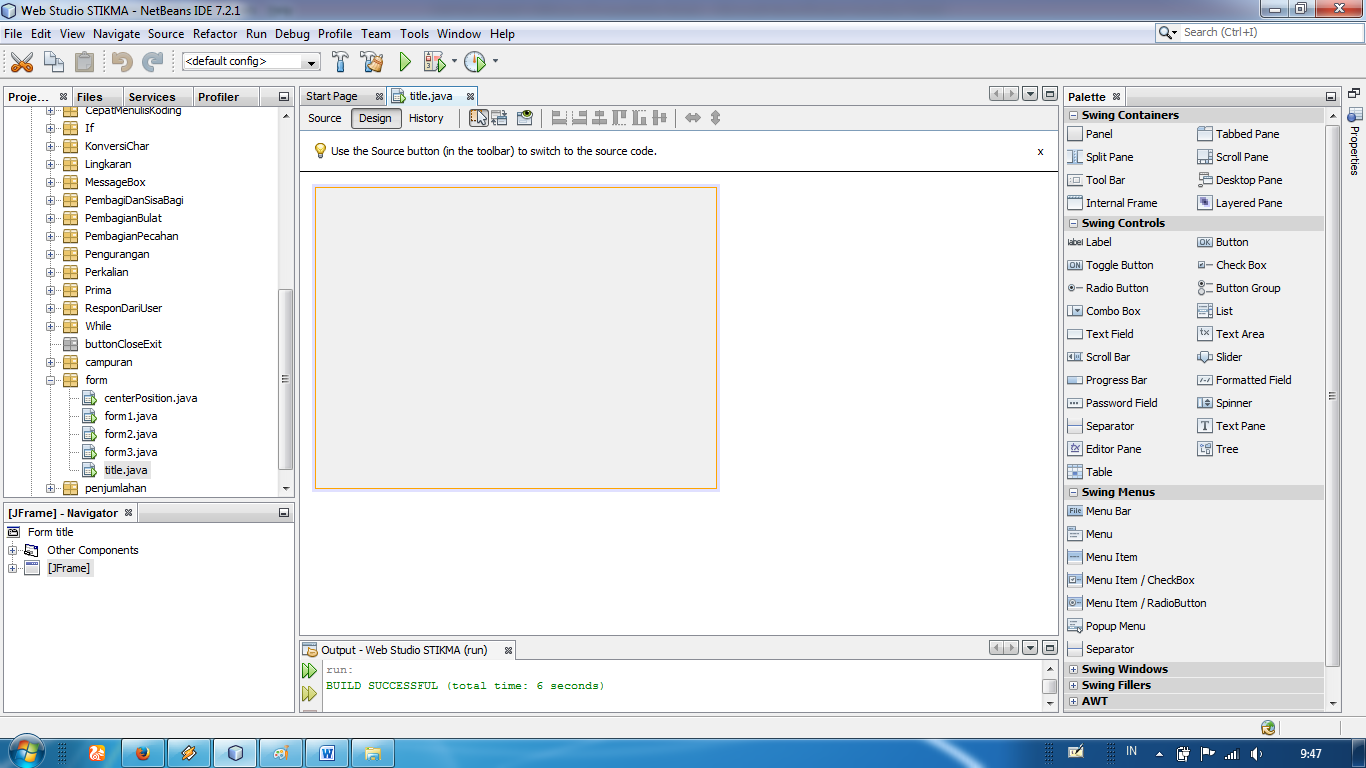Activate Connection Mode in the form designer
Image resolution: width=1366 pixels, height=768 pixels.
pyautogui.click(x=499, y=117)
